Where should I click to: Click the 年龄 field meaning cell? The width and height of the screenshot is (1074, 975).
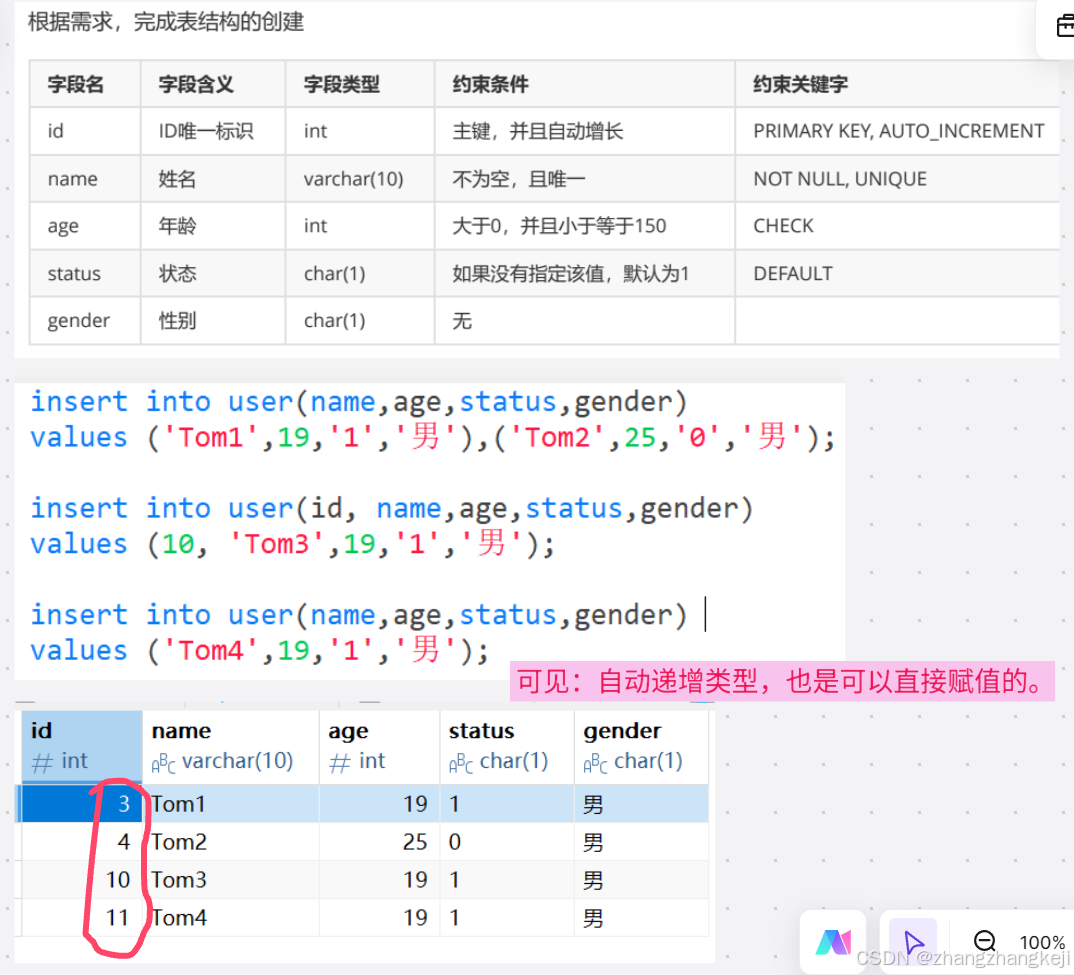213,226
